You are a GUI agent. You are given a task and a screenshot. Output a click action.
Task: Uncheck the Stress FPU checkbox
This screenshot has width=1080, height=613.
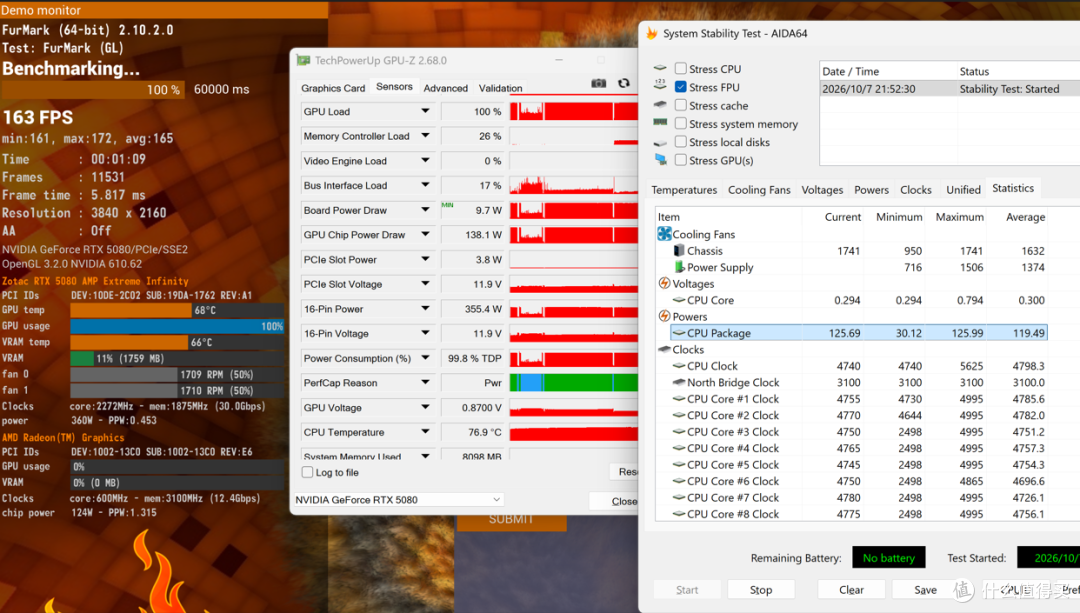pos(681,87)
